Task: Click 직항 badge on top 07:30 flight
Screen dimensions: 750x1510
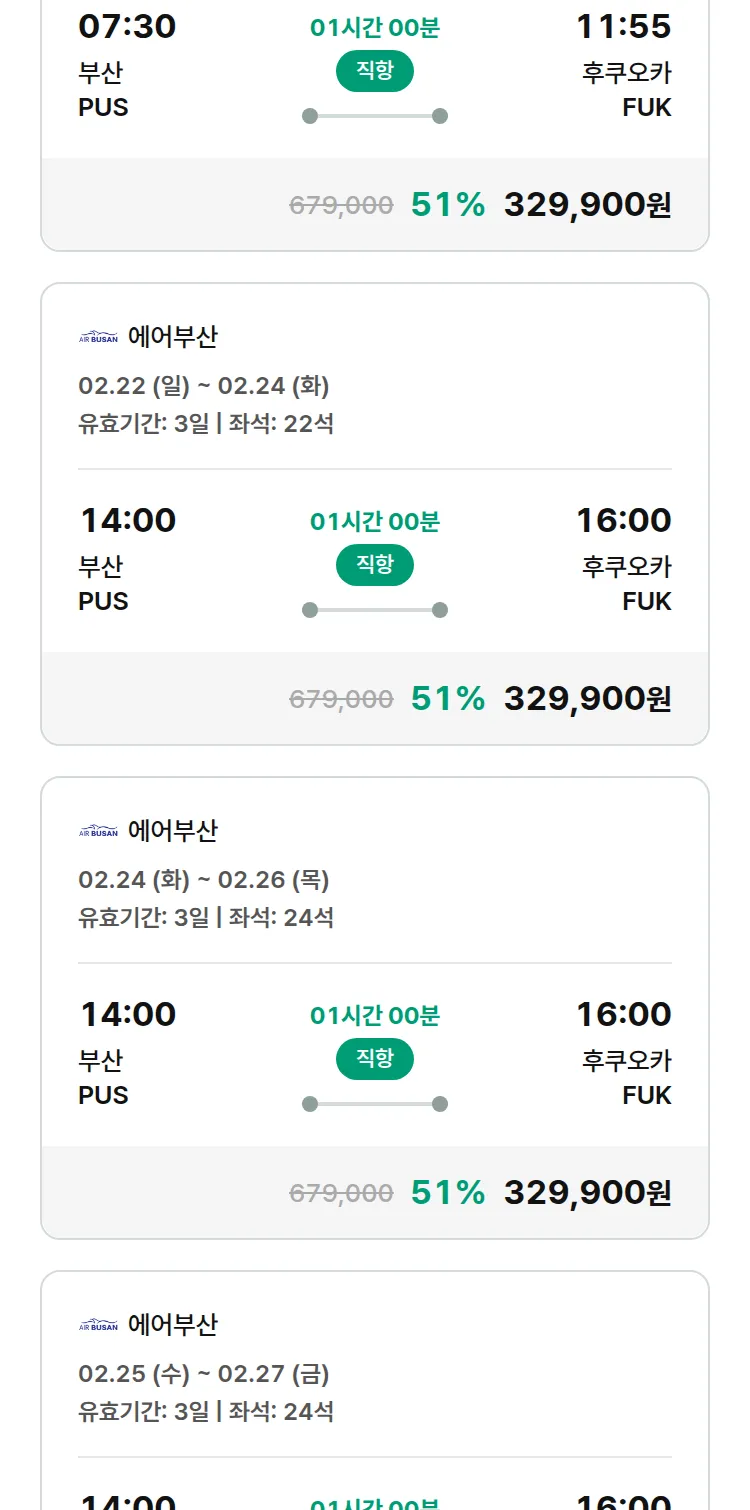Action: (374, 71)
